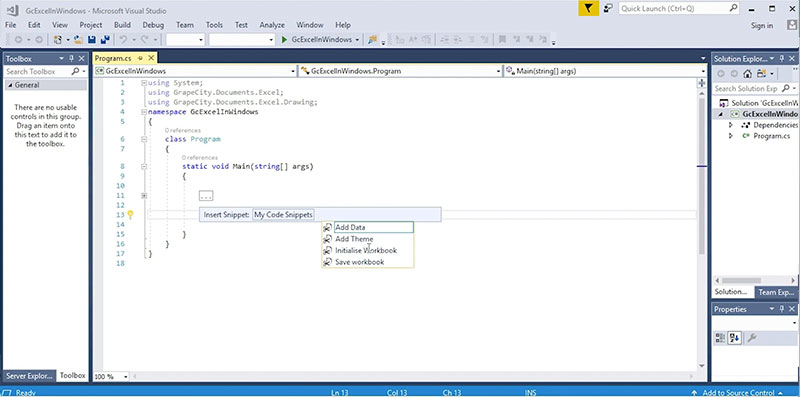Click the Quick Launch search magnifier

click(x=733, y=8)
